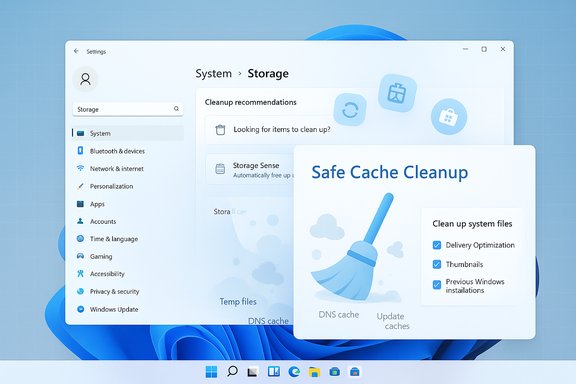Viewport: 576px width, 384px height.
Task: Click the Accessibility figure icon
Action: click(x=80, y=273)
